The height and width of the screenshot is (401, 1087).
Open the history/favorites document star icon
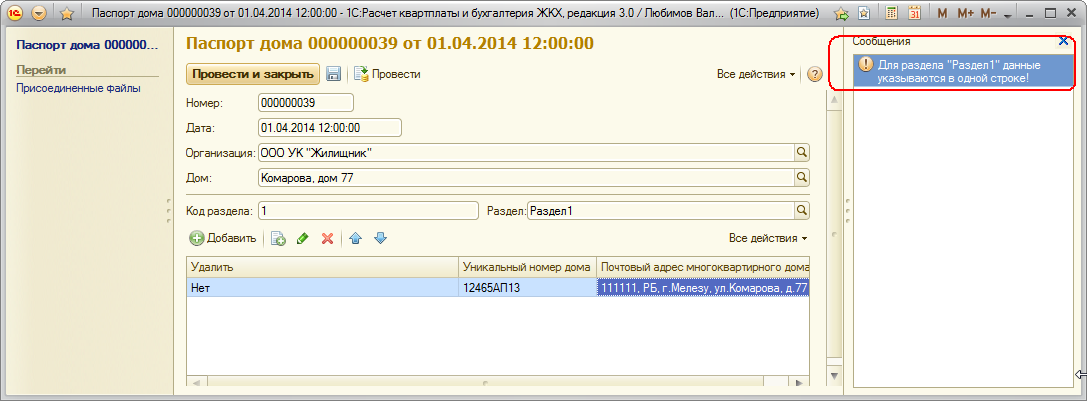coord(864,13)
